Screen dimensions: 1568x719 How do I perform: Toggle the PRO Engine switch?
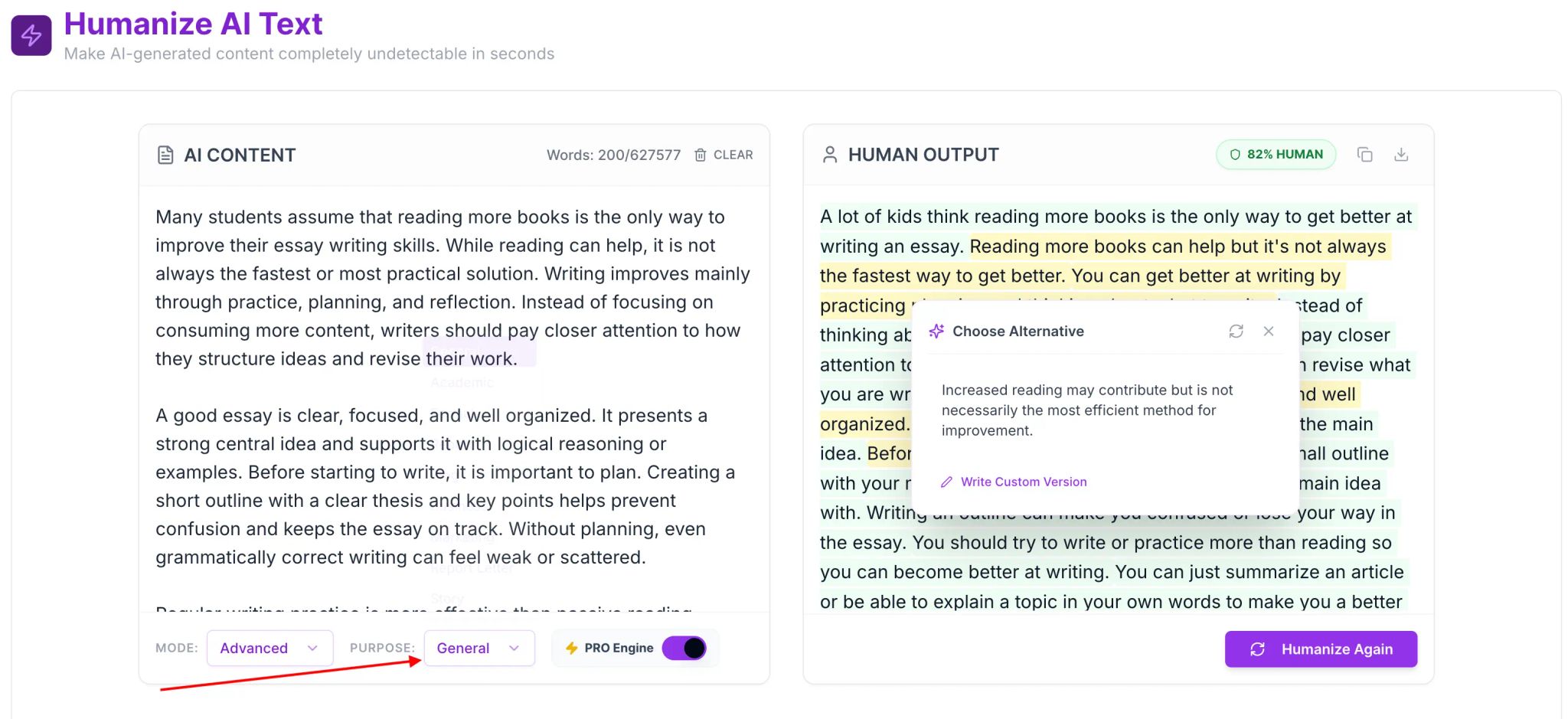click(684, 649)
